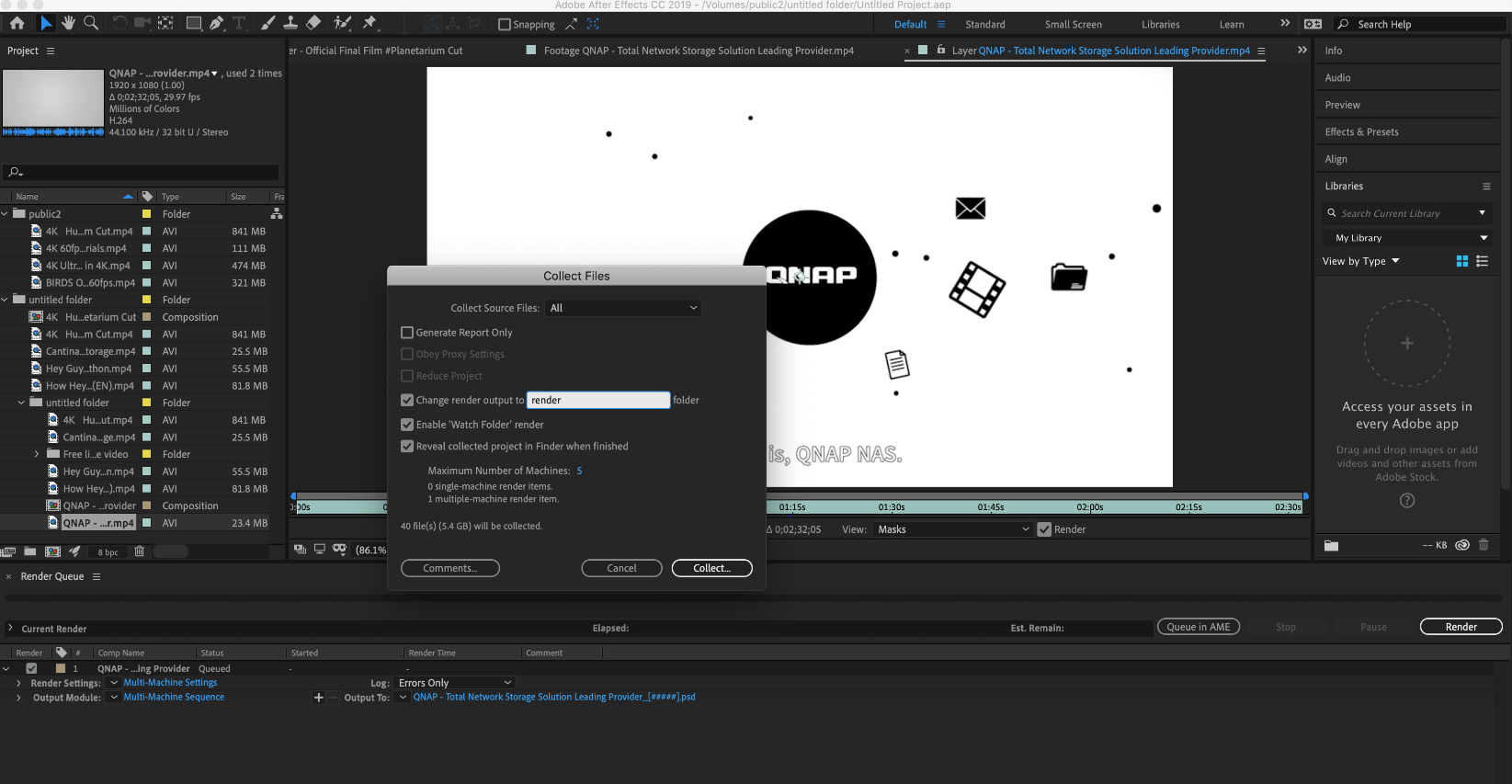The width and height of the screenshot is (1512, 784).
Task: Click Cancel in Collect Files dialog
Action: [x=621, y=568]
